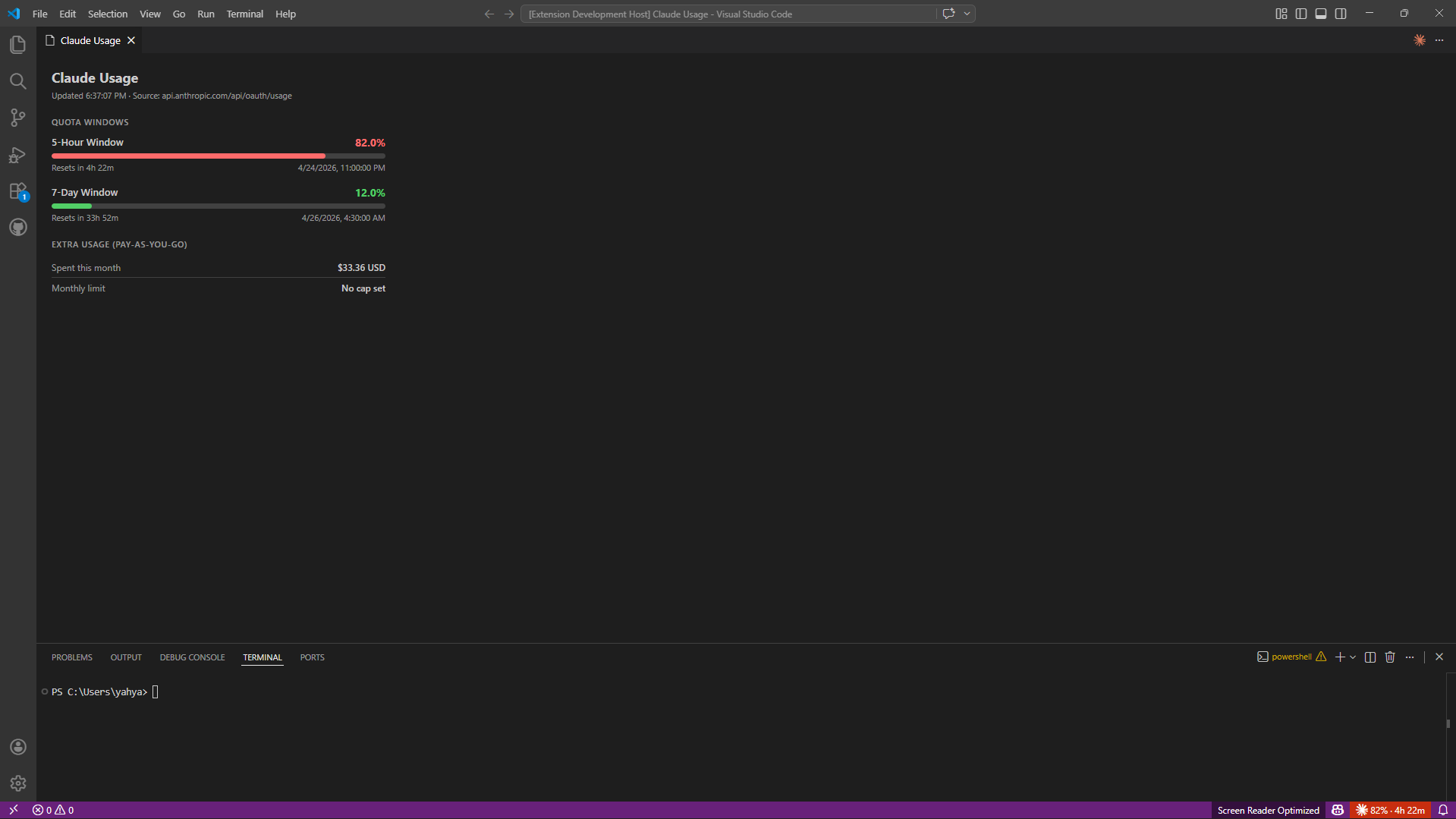Click the Claude sparkle icon in editor toolbar
This screenshot has height=819, width=1456.
click(x=1420, y=40)
